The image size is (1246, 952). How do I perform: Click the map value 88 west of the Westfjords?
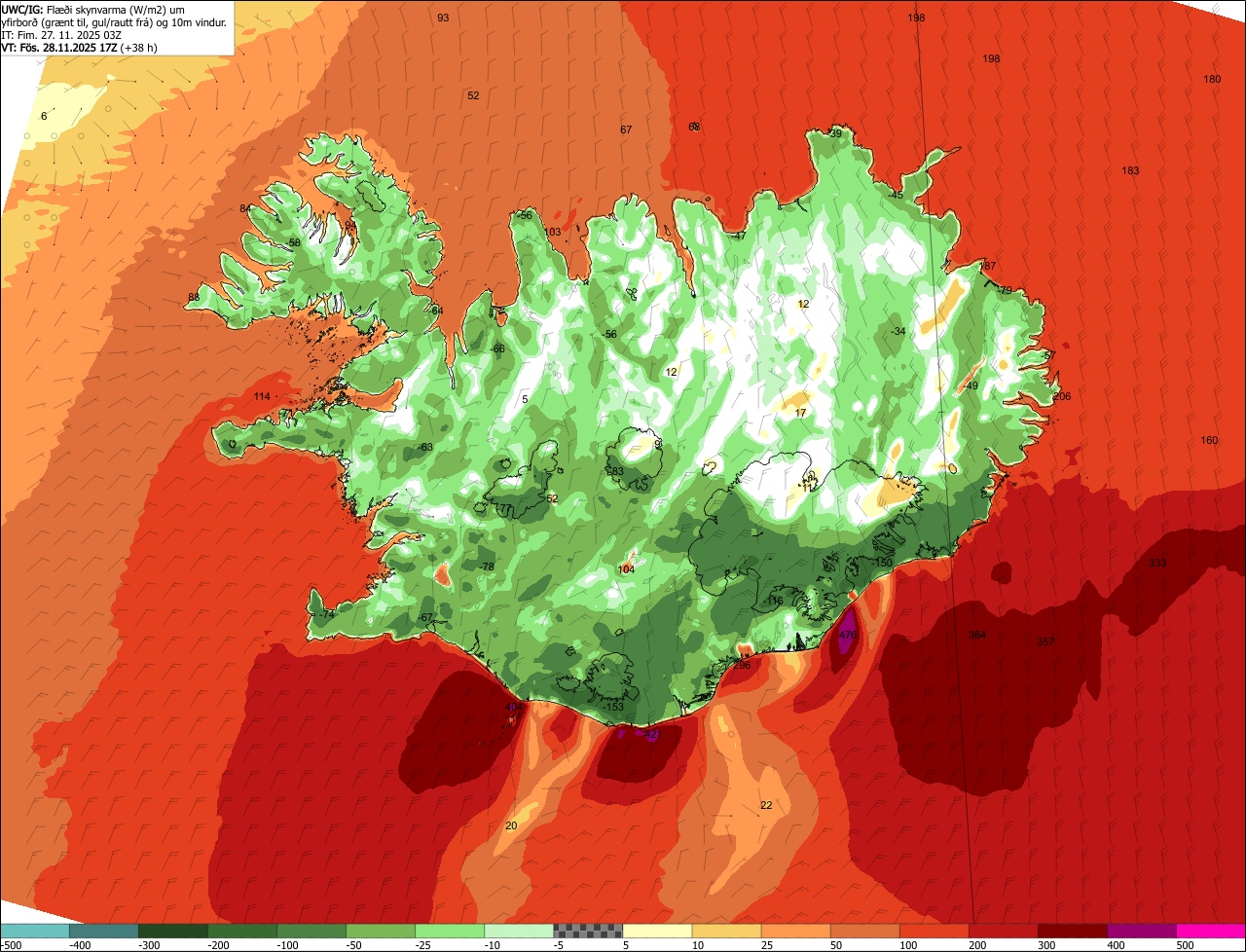pos(194,298)
